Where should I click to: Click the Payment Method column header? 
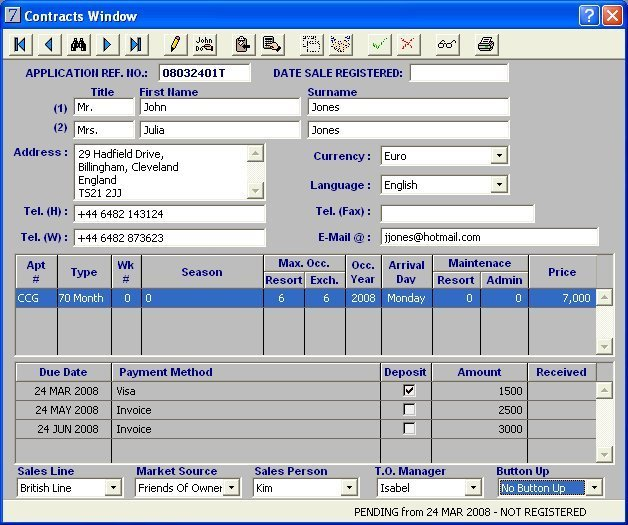tap(246, 372)
